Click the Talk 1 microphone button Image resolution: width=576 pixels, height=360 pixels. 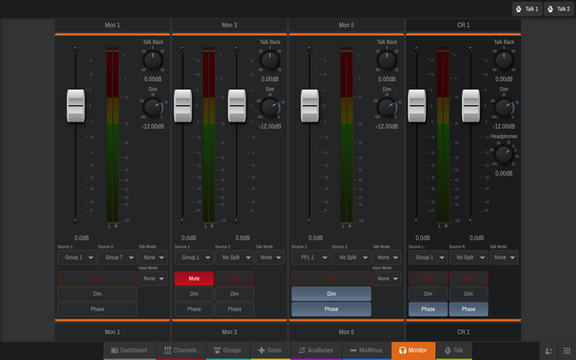tap(527, 9)
